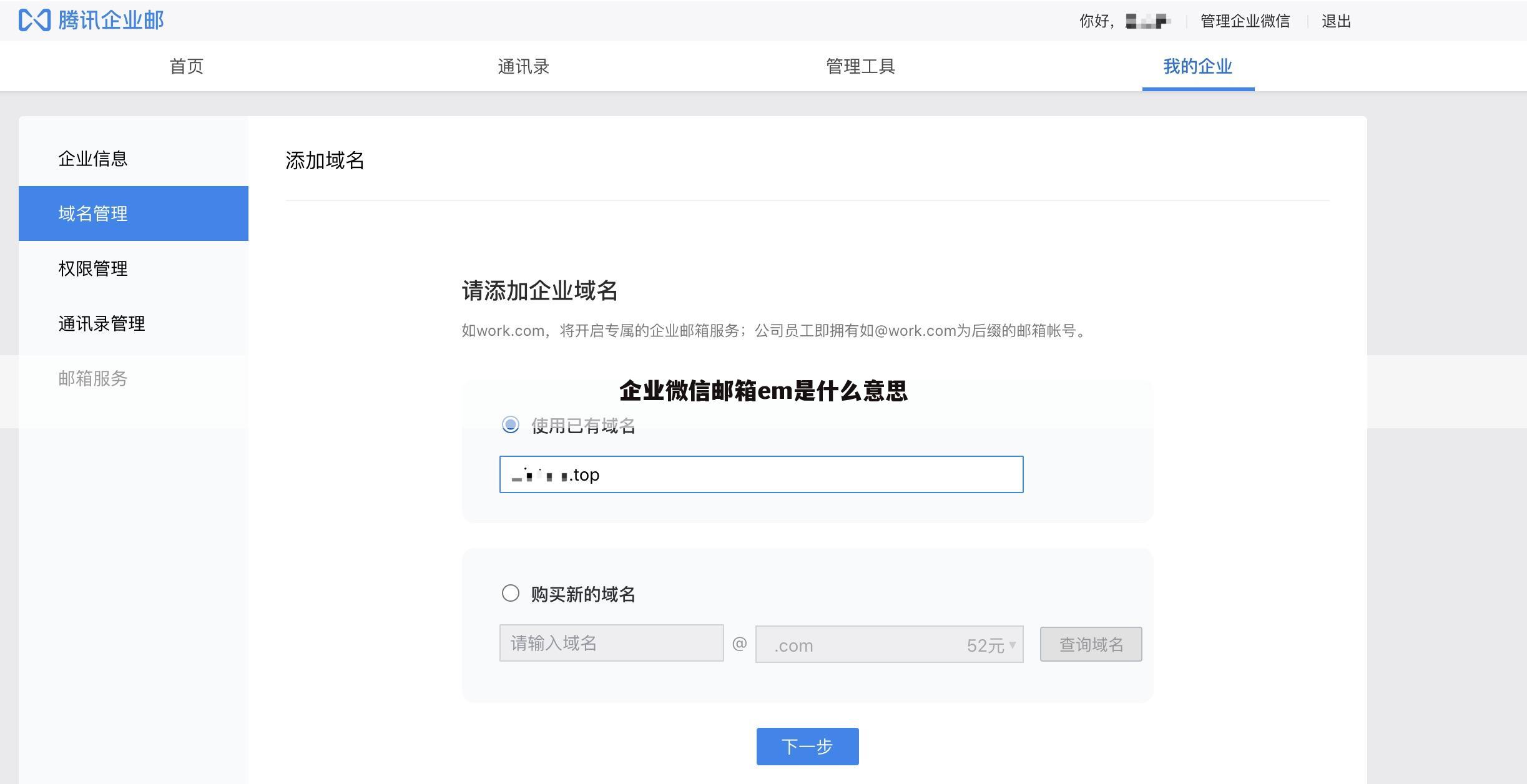This screenshot has height=784, width=1527.
Task: Click the 添加域名 page heading
Action: [325, 161]
